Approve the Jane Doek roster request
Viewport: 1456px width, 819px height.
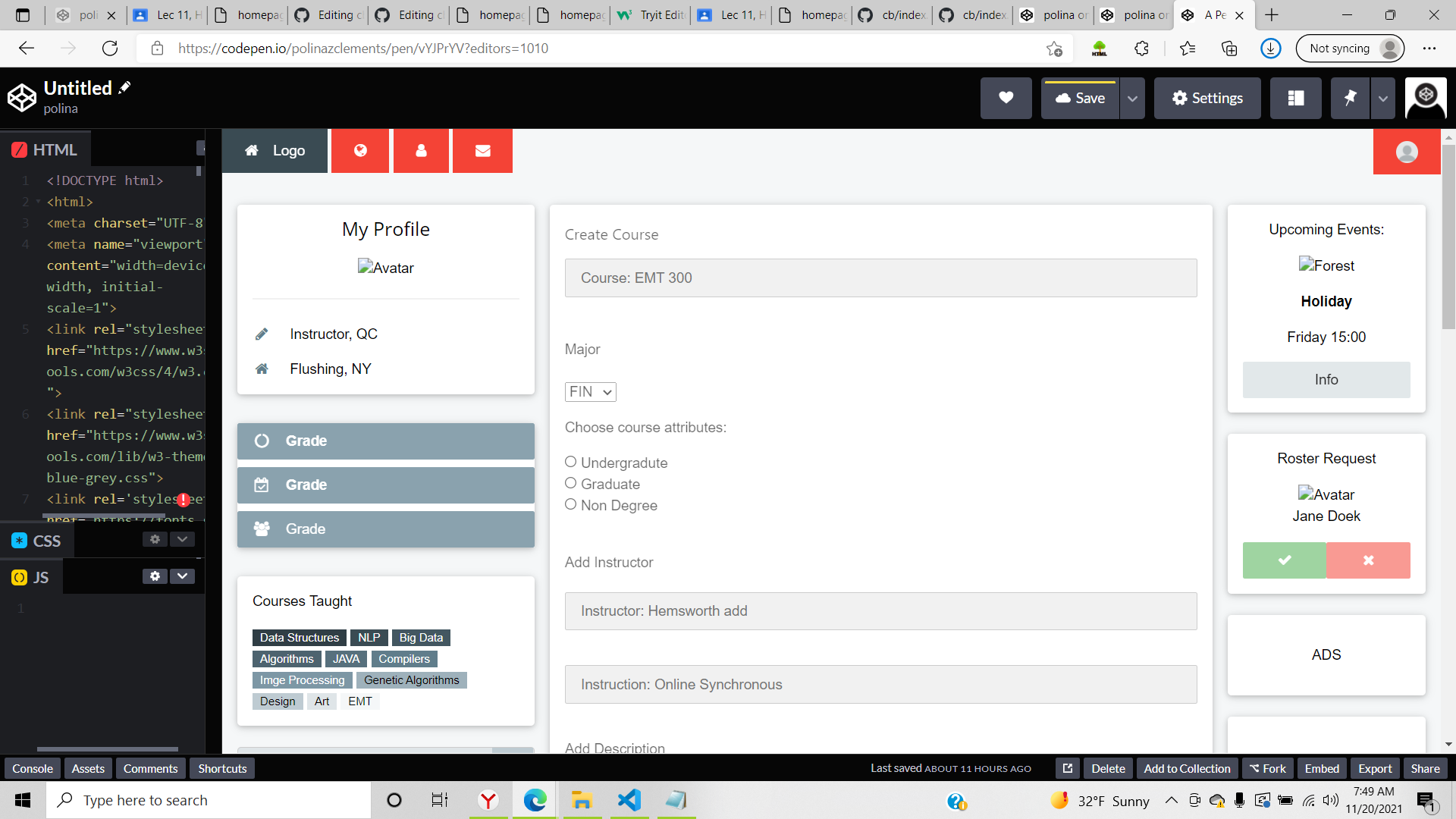coord(1283,560)
